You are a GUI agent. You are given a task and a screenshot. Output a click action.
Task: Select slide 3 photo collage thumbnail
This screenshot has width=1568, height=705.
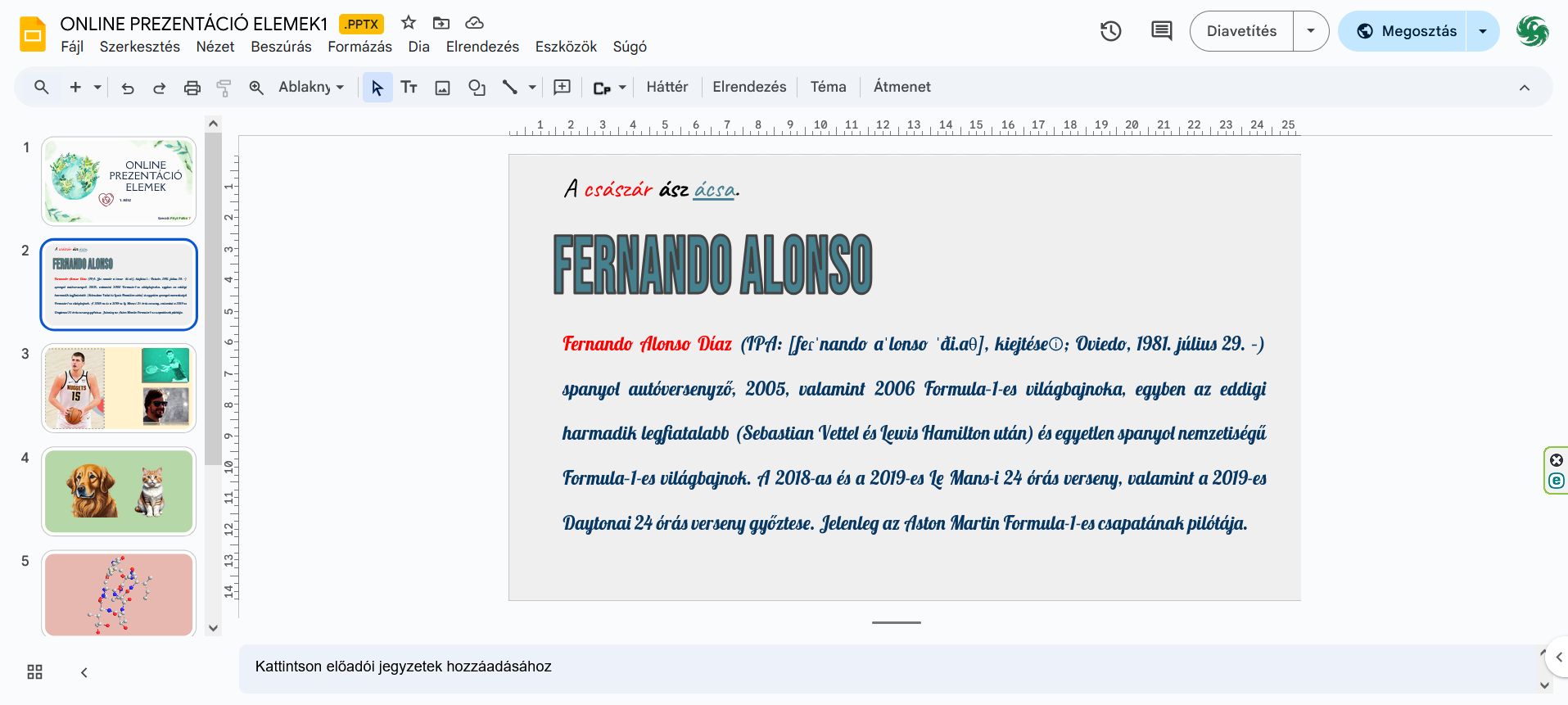pos(119,387)
